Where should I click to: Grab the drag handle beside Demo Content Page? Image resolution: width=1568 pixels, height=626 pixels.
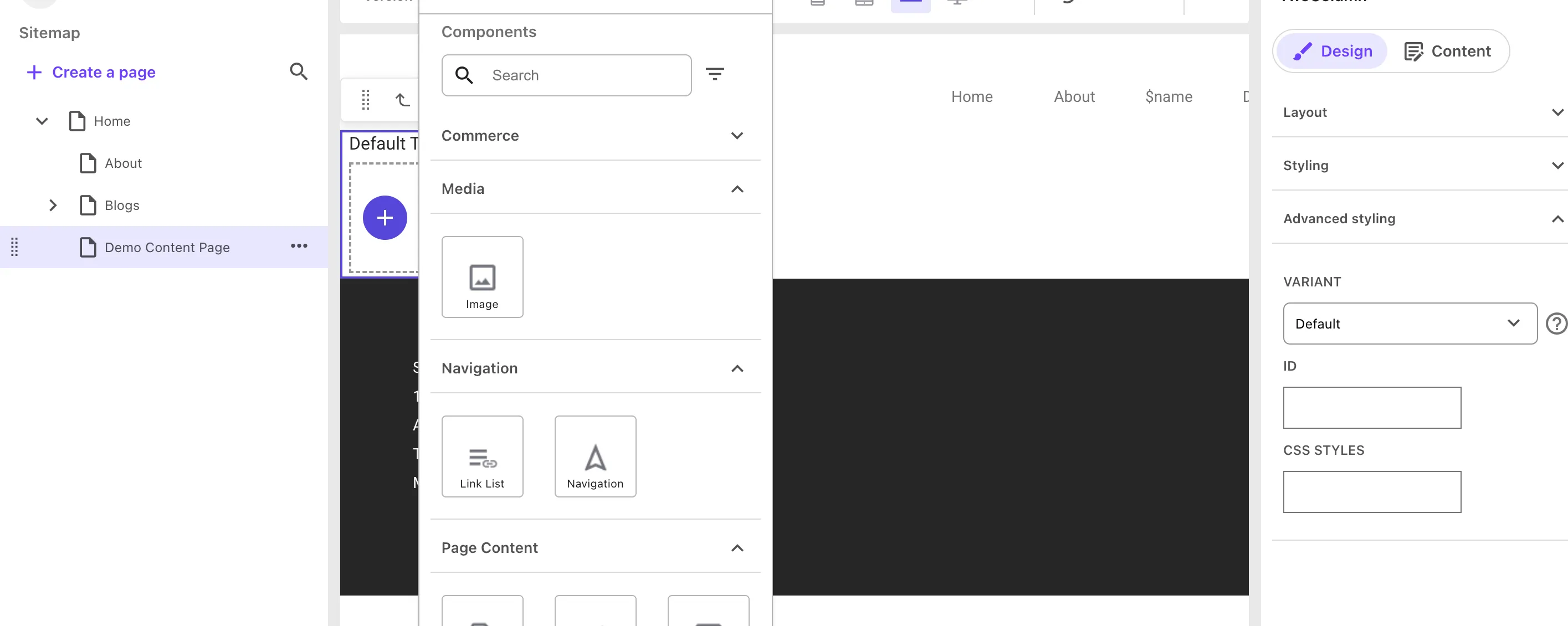(14, 247)
